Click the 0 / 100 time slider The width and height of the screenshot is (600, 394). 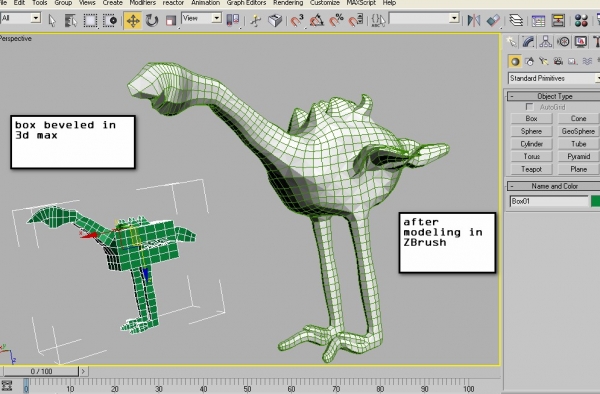pyautogui.click(x=41, y=371)
